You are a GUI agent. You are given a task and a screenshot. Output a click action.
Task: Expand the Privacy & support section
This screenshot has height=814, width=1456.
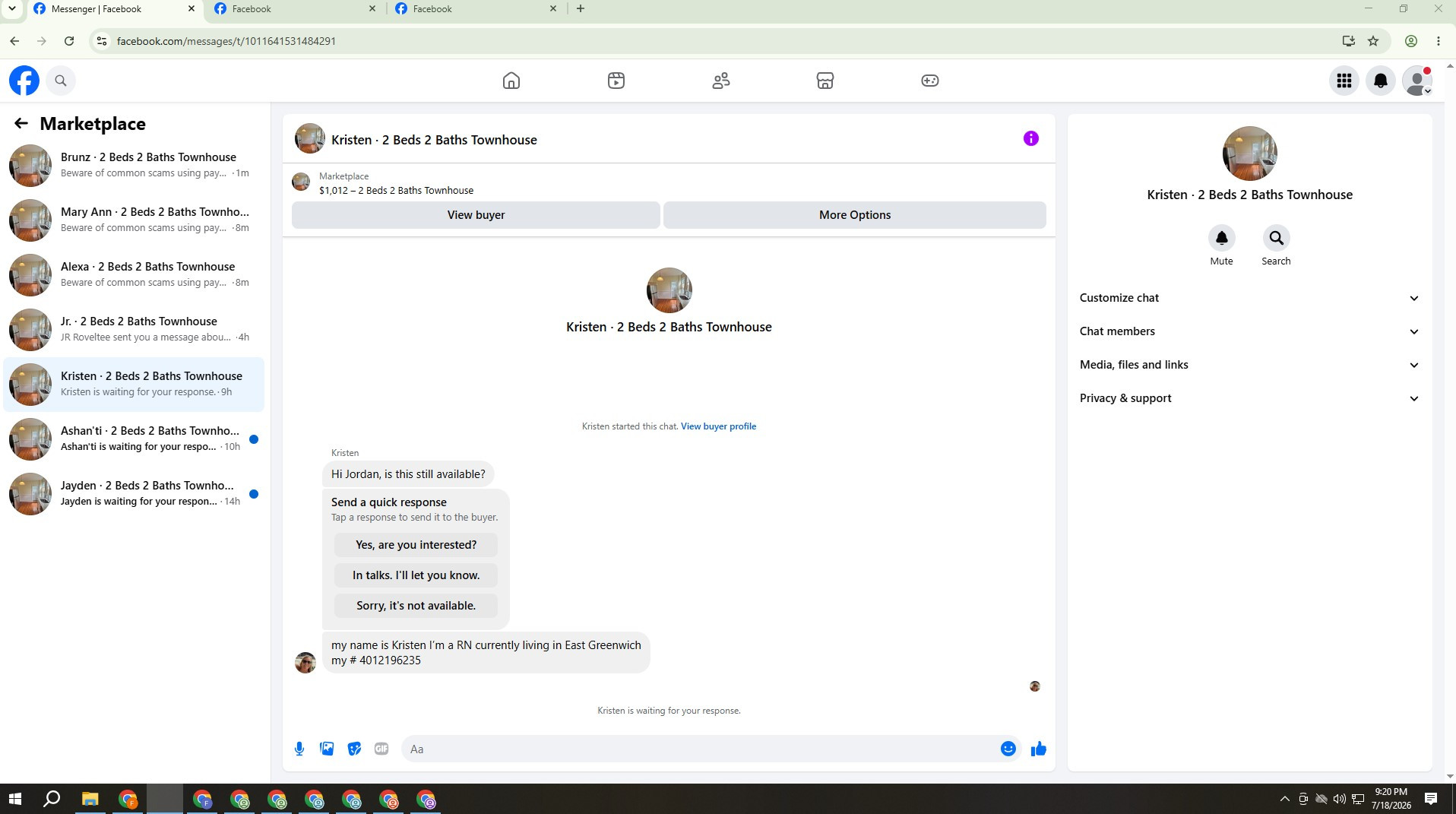pos(1250,398)
